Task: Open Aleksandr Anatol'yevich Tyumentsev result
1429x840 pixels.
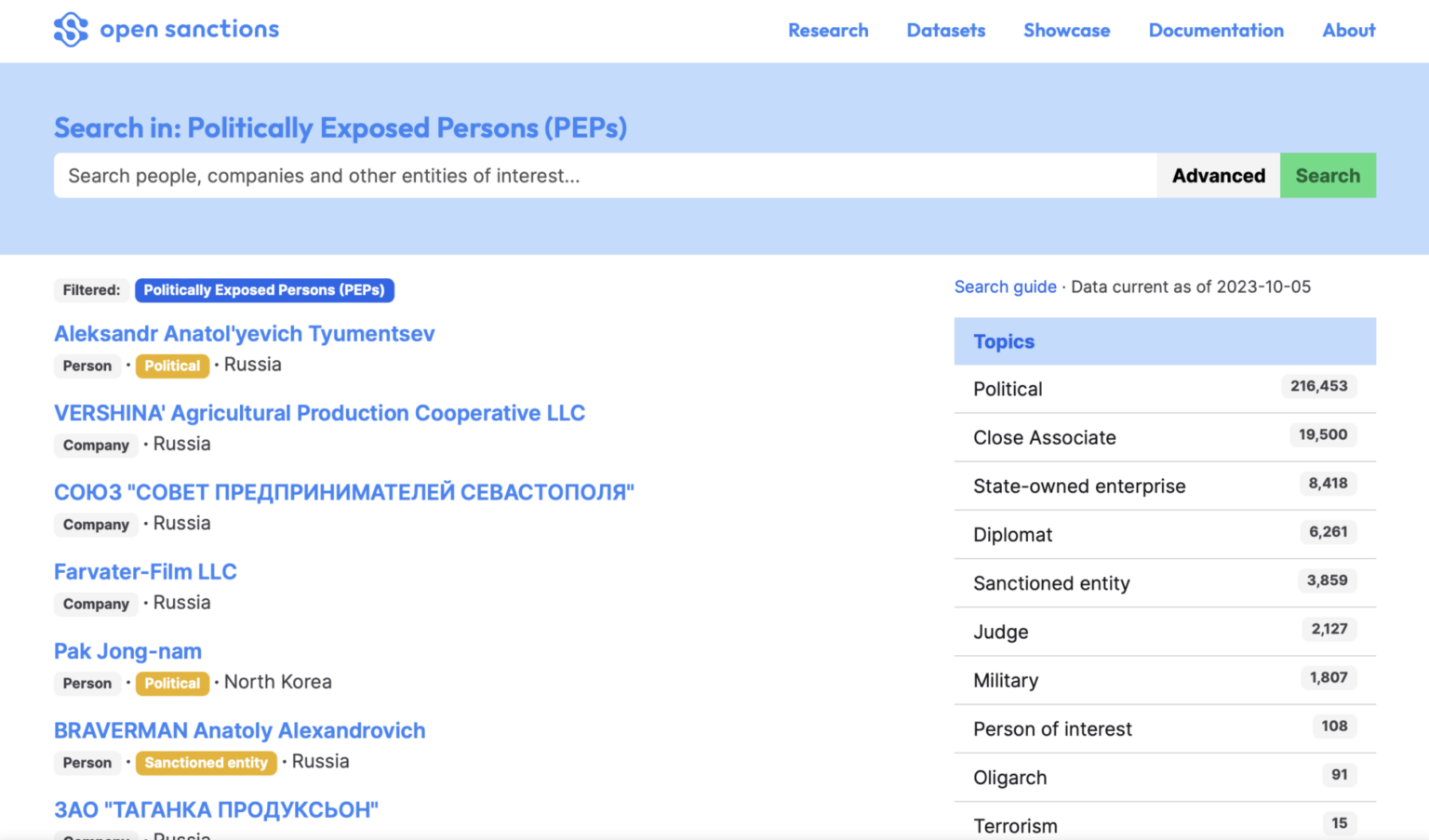Action: (x=244, y=334)
